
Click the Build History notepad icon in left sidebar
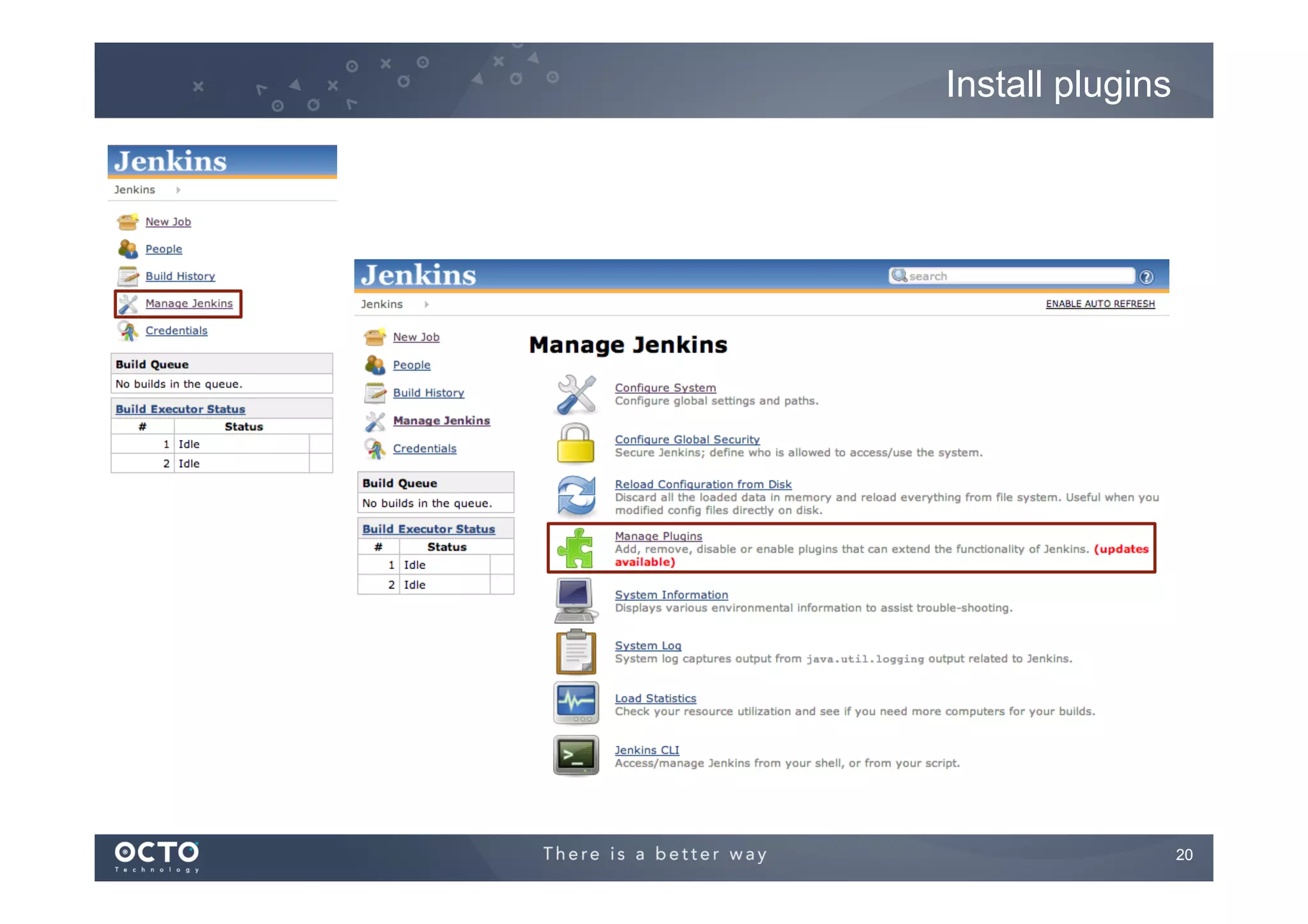tap(128, 276)
